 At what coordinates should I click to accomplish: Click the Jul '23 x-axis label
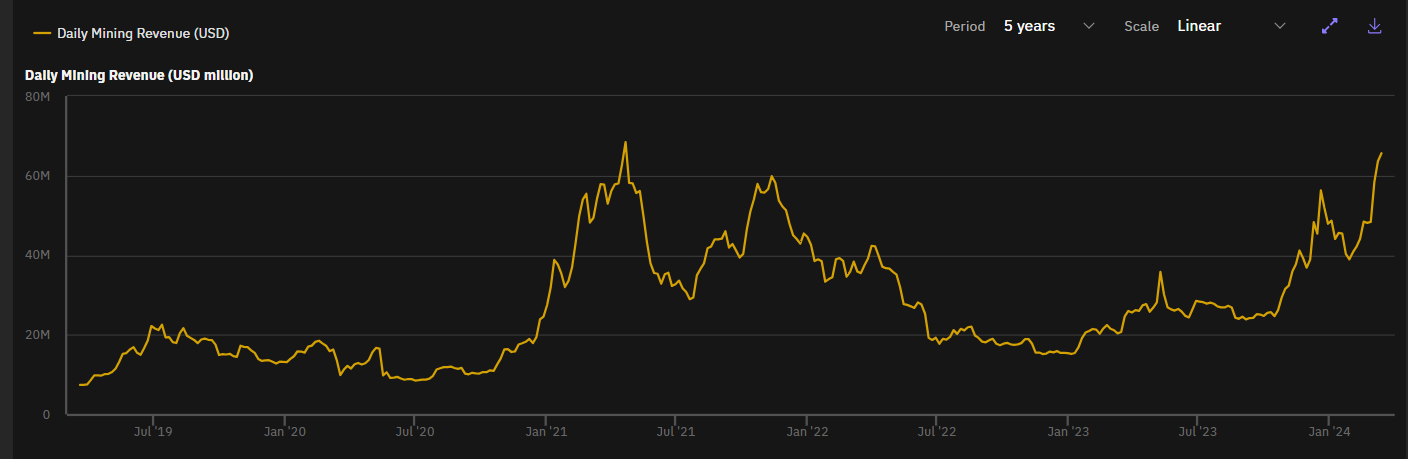click(1198, 432)
